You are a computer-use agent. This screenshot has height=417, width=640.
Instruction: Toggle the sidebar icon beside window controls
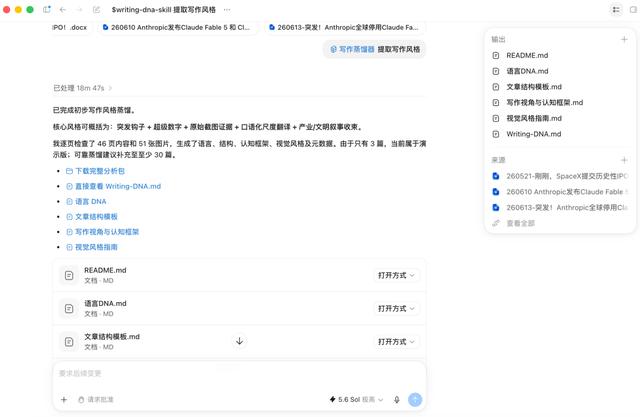[x=47, y=9]
